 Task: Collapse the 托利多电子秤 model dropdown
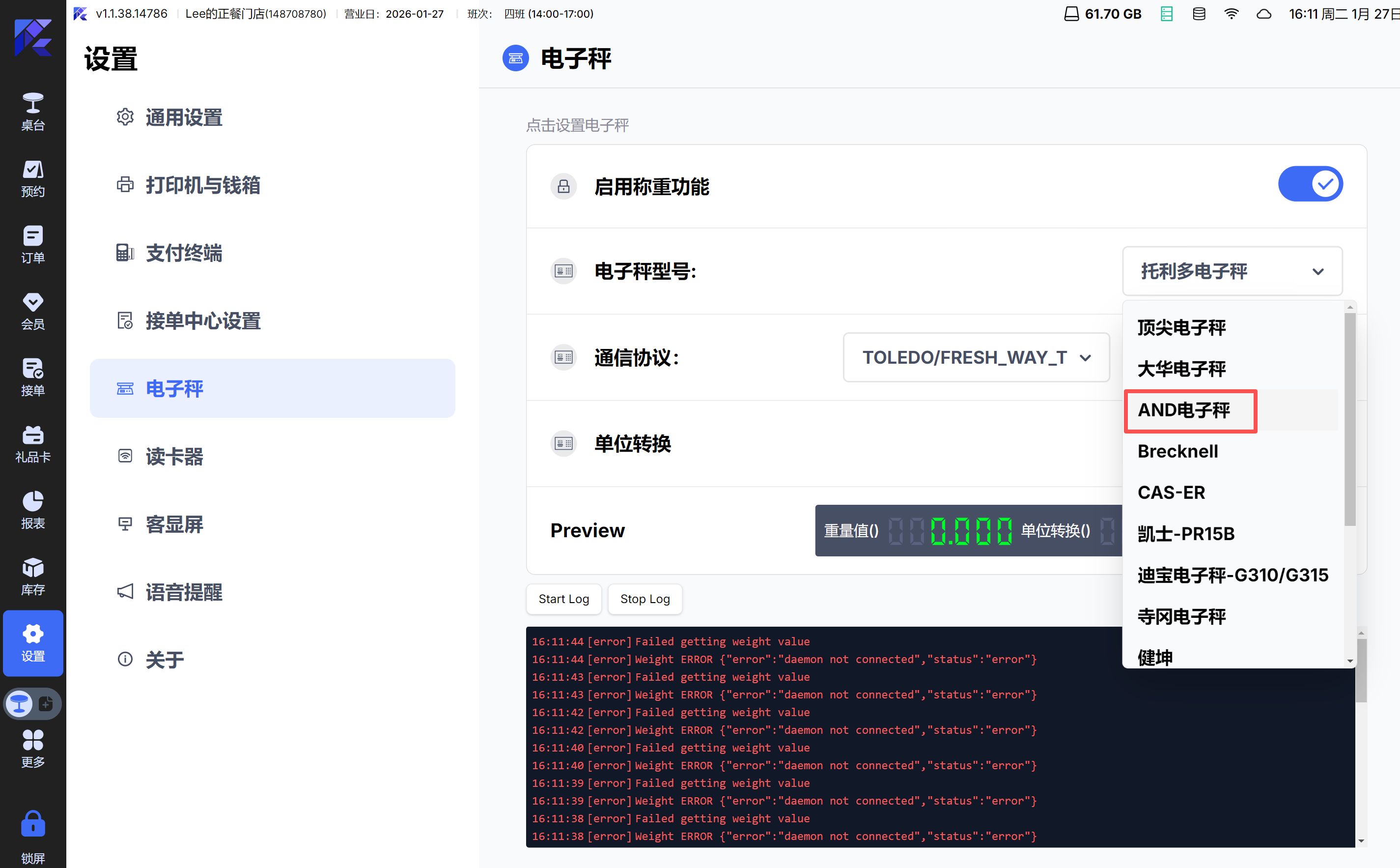[x=1232, y=271]
